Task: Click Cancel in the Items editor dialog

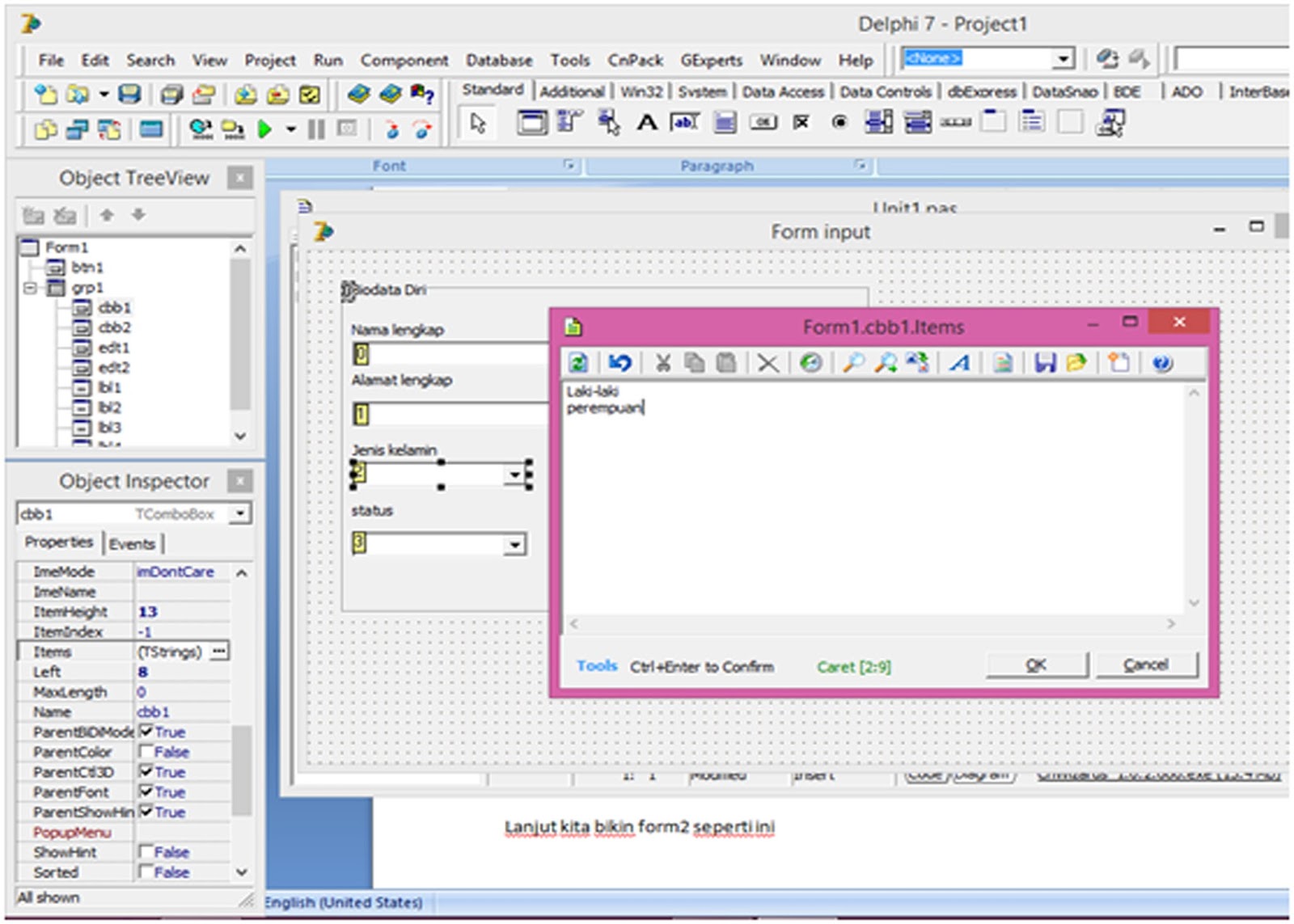Action: click(1146, 665)
